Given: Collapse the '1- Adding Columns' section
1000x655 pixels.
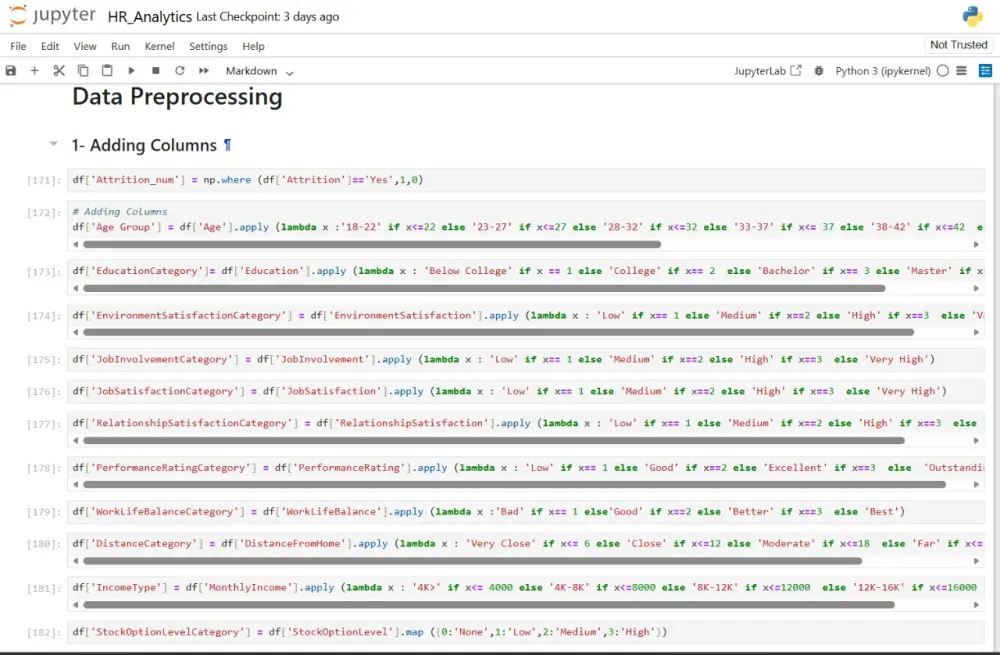Looking at the screenshot, I should (x=53, y=144).
